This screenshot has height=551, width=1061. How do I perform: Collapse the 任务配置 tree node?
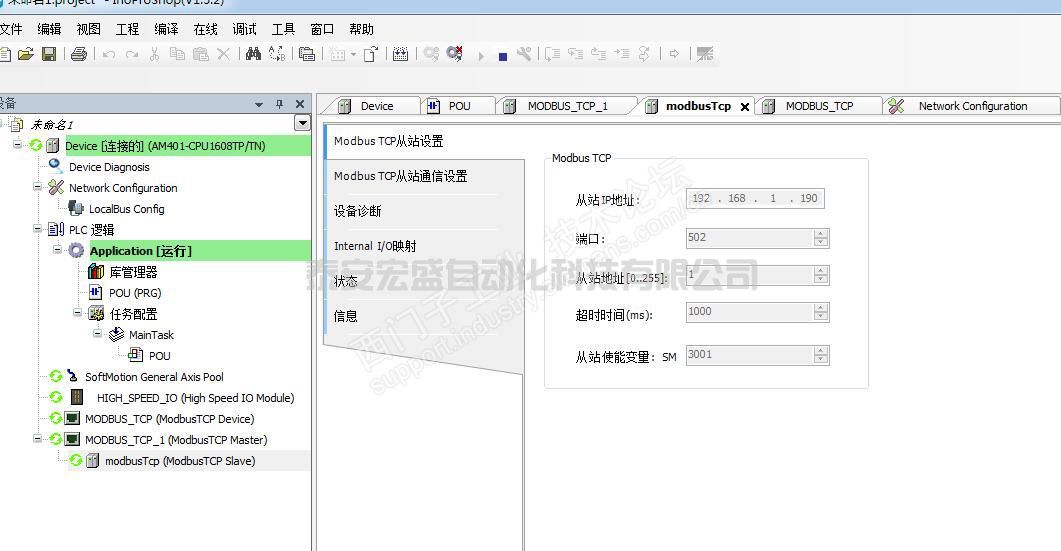[78, 313]
